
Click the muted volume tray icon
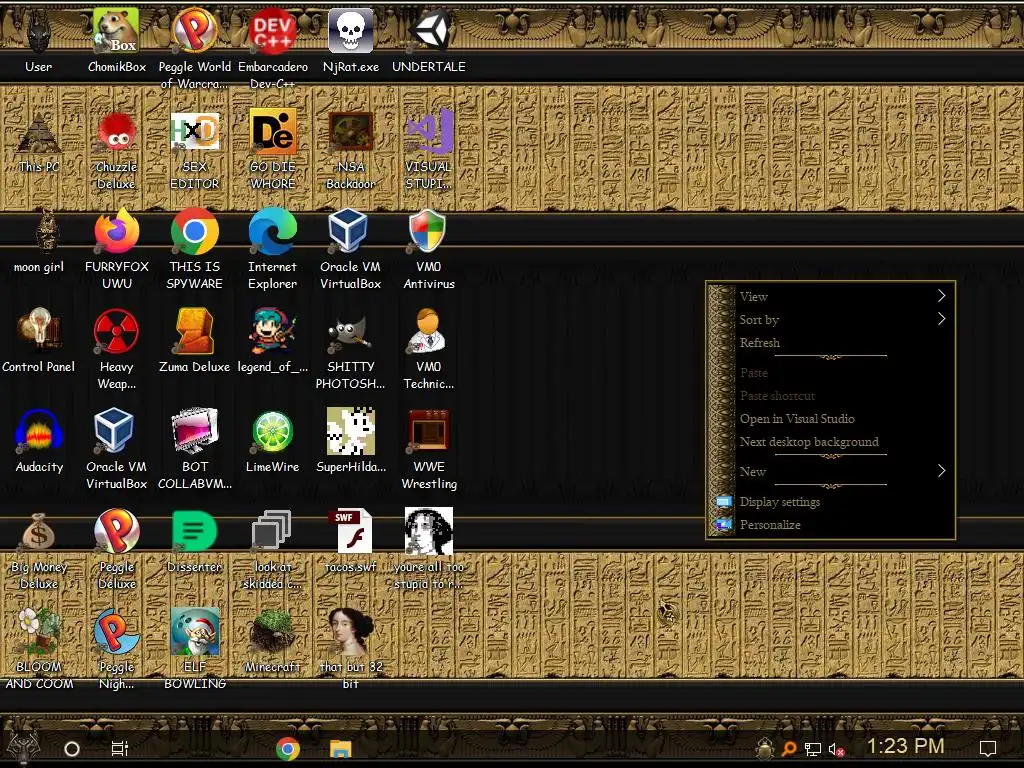click(x=836, y=749)
